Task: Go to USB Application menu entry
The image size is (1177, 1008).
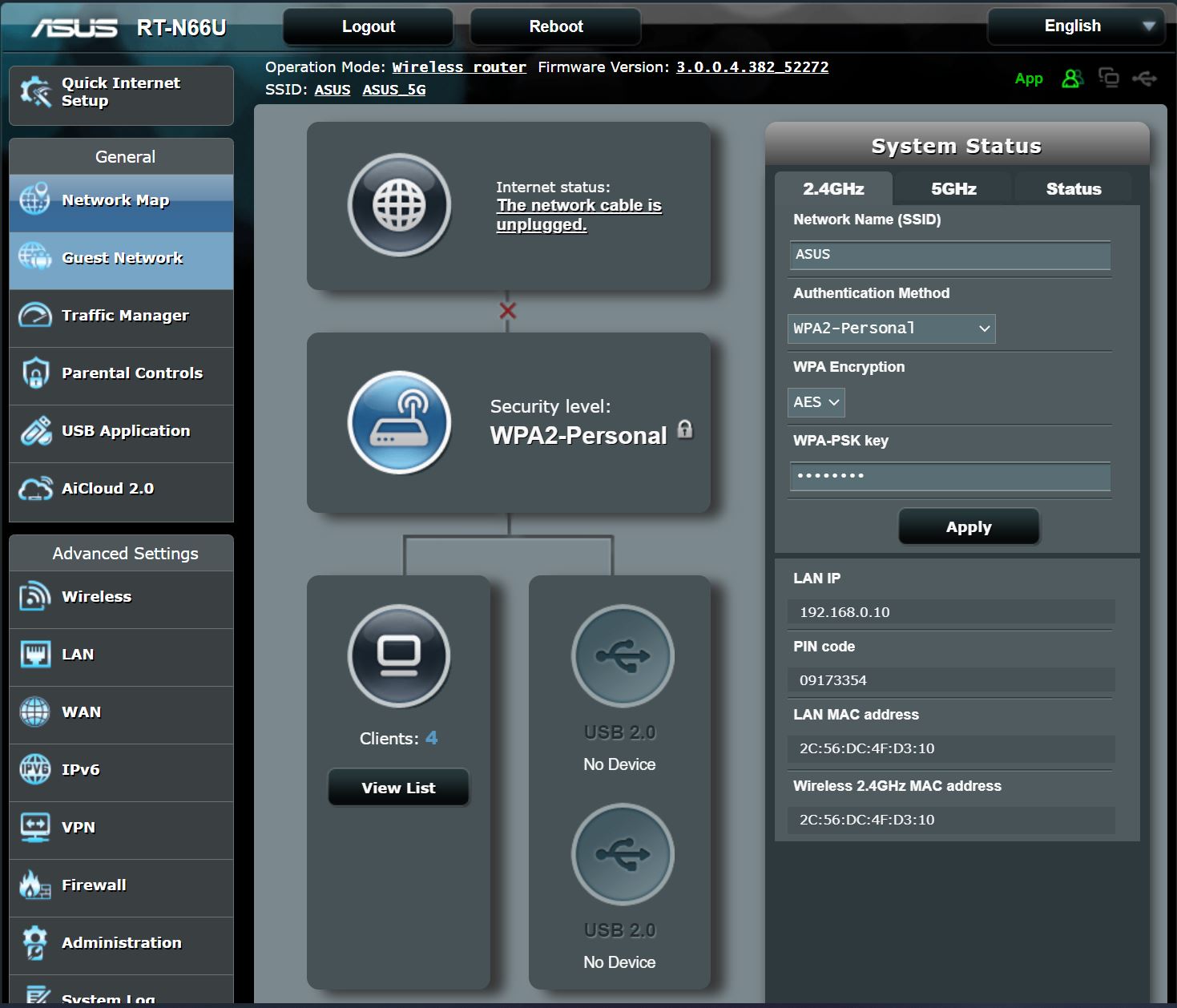Action: (x=122, y=434)
